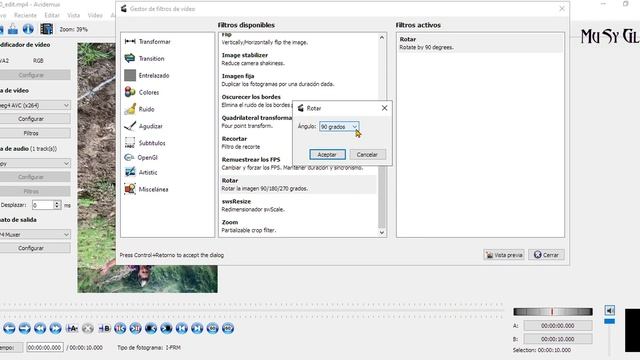Open the Colores filter category
The height and width of the screenshot is (360, 640).
tap(142, 92)
